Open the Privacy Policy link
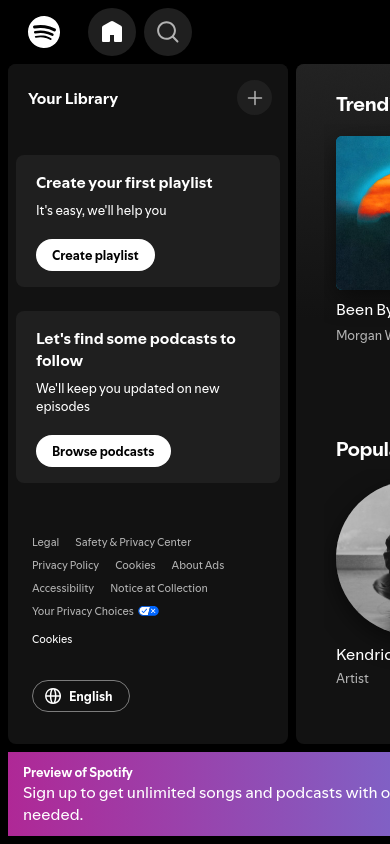This screenshot has width=390, height=844. pos(66,565)
